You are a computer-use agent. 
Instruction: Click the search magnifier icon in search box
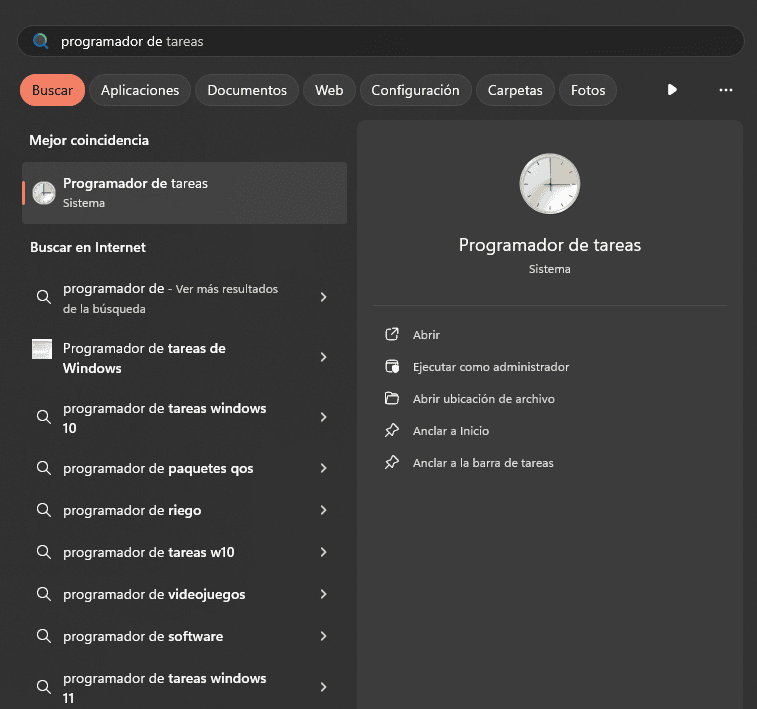(x=41, y=41)
